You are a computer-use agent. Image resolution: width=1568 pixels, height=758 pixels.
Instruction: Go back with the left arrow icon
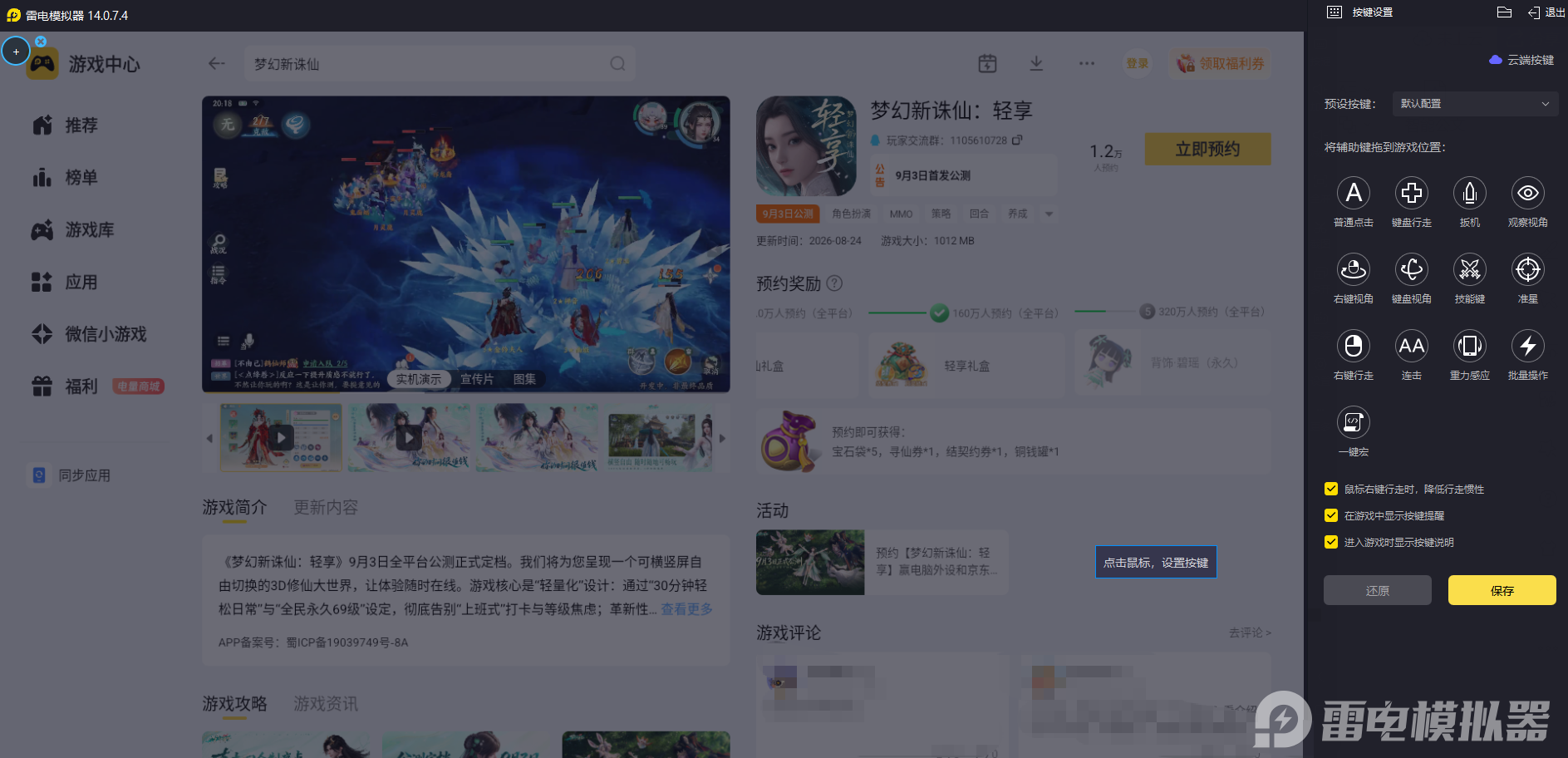pyautogui.click(x=217, y=64)
